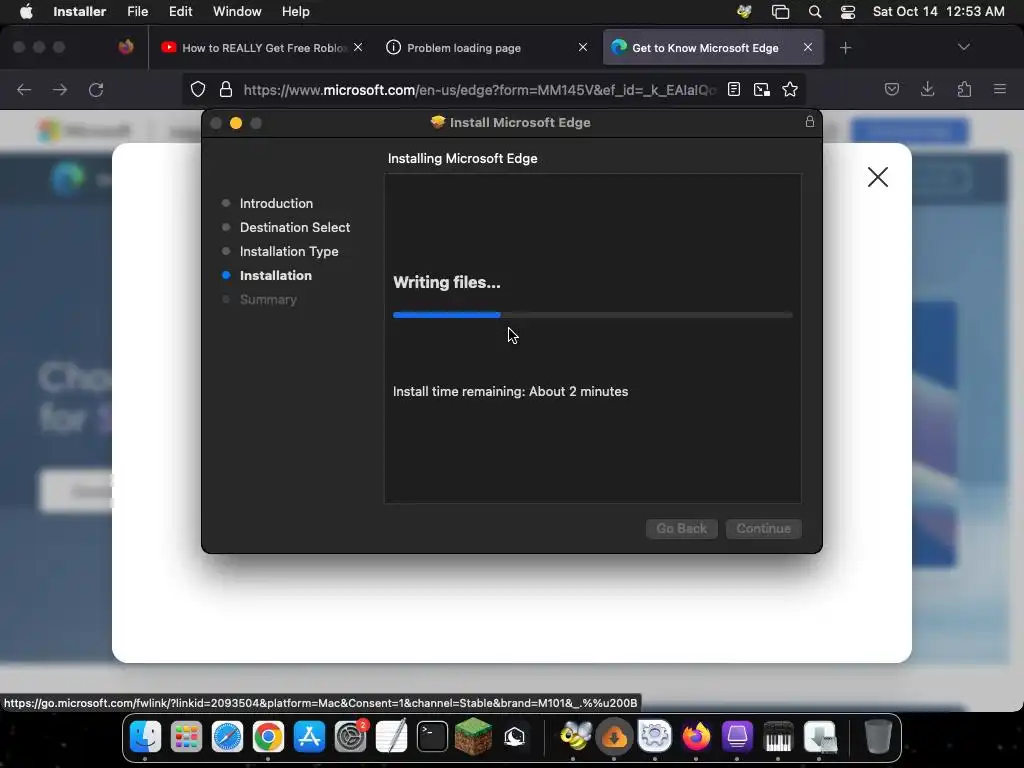
Task: Open Finder from the Dock
Action: tap(145, 737)
